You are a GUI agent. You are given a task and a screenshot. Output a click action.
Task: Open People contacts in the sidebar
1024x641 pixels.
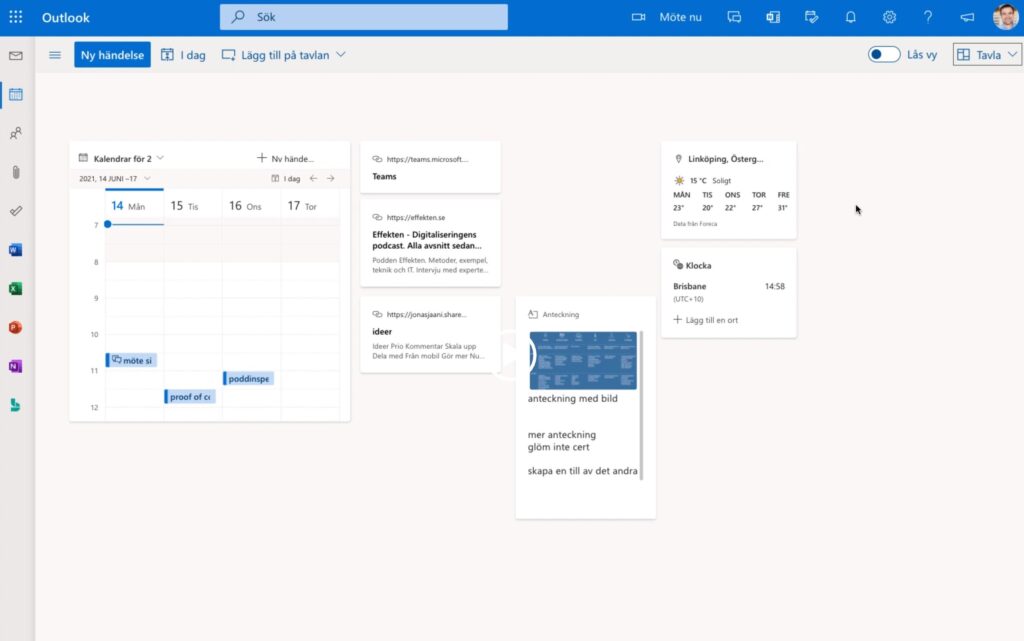(16, 133)
